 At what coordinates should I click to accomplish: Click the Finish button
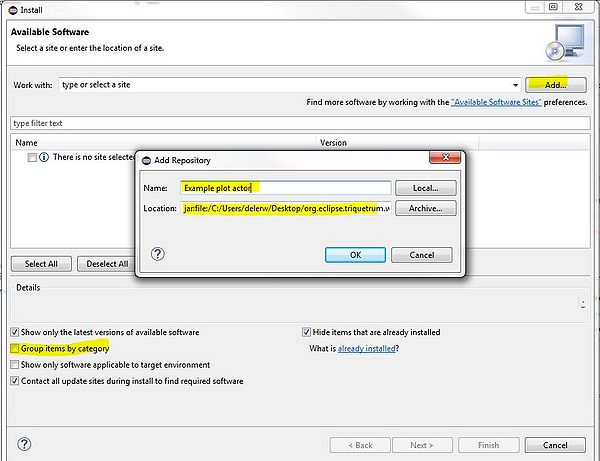(488, 445)
